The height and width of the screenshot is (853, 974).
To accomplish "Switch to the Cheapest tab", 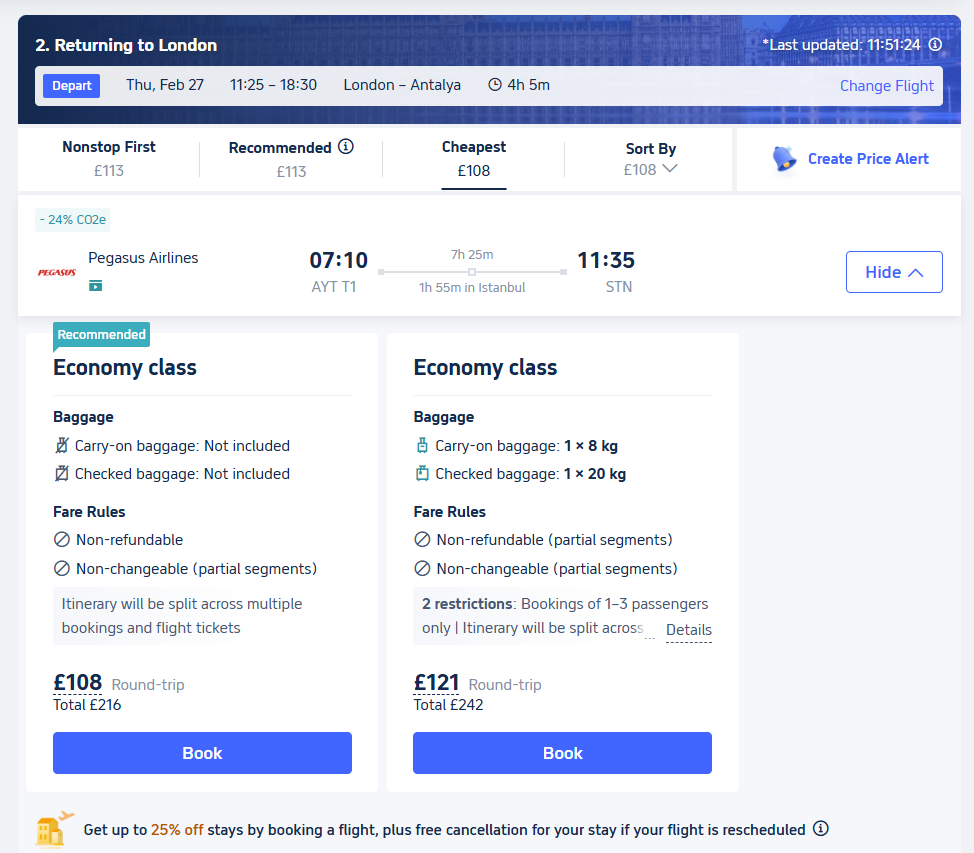I will pos(474,158).
